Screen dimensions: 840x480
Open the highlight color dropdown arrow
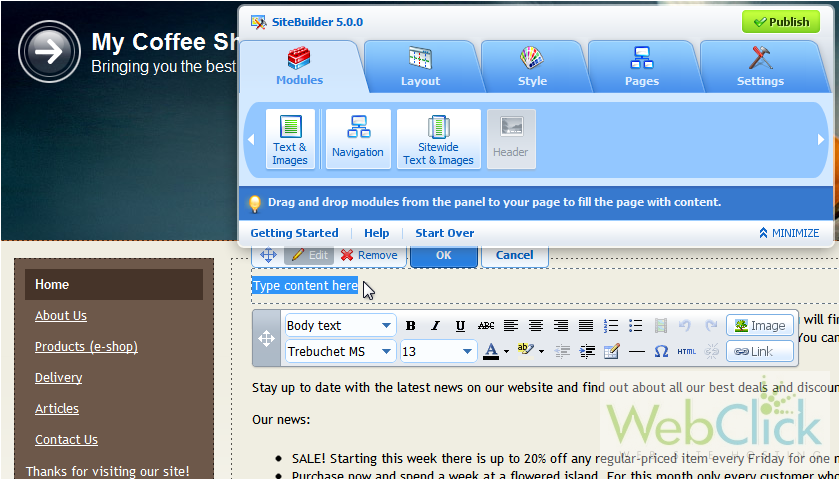pos(542,352)
